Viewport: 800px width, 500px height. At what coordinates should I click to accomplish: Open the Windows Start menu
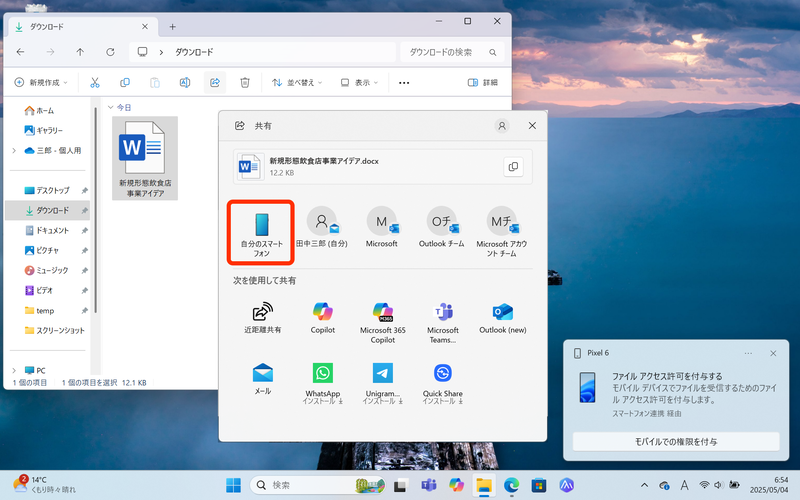tap(233, 485)
